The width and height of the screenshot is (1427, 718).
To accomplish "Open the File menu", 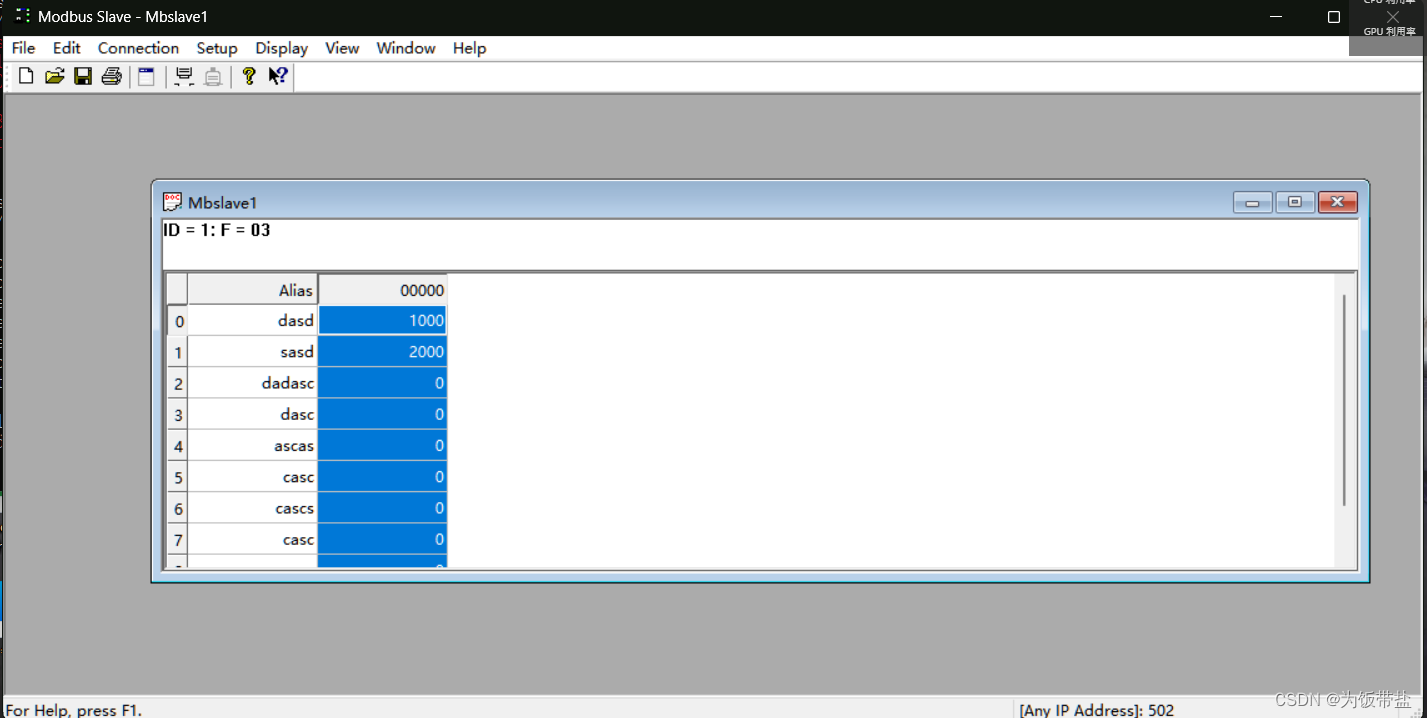I will (22, 48).
